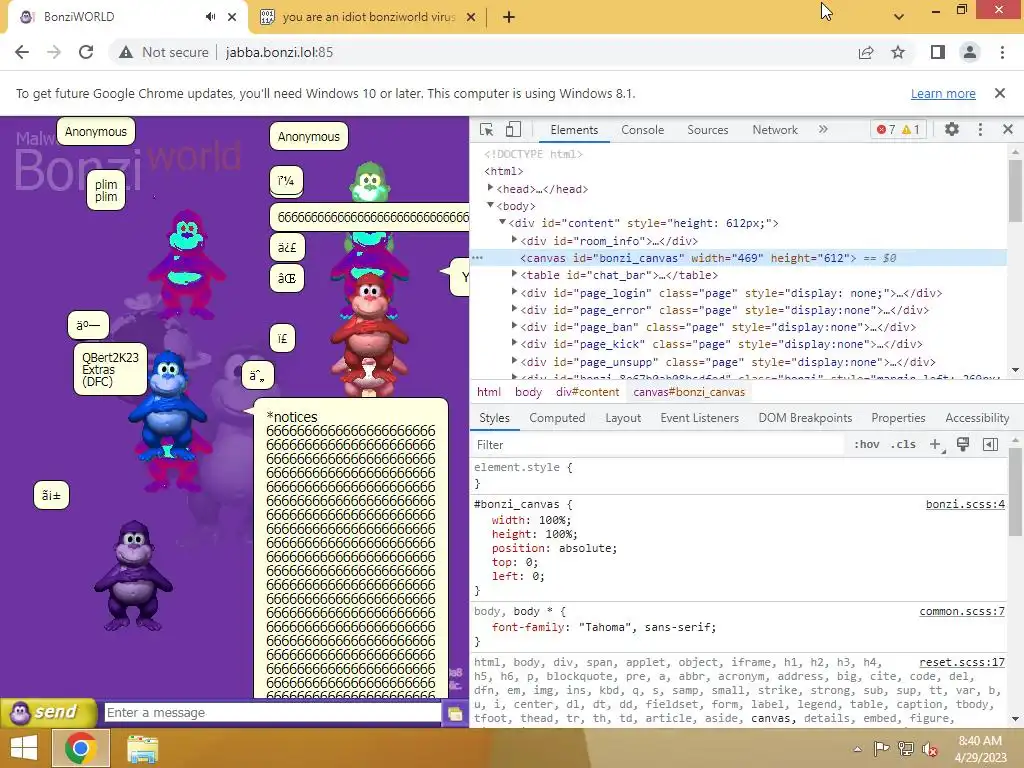Click the Chrome taskbar icon
The image size is (1024, 768).
[80, 748]
